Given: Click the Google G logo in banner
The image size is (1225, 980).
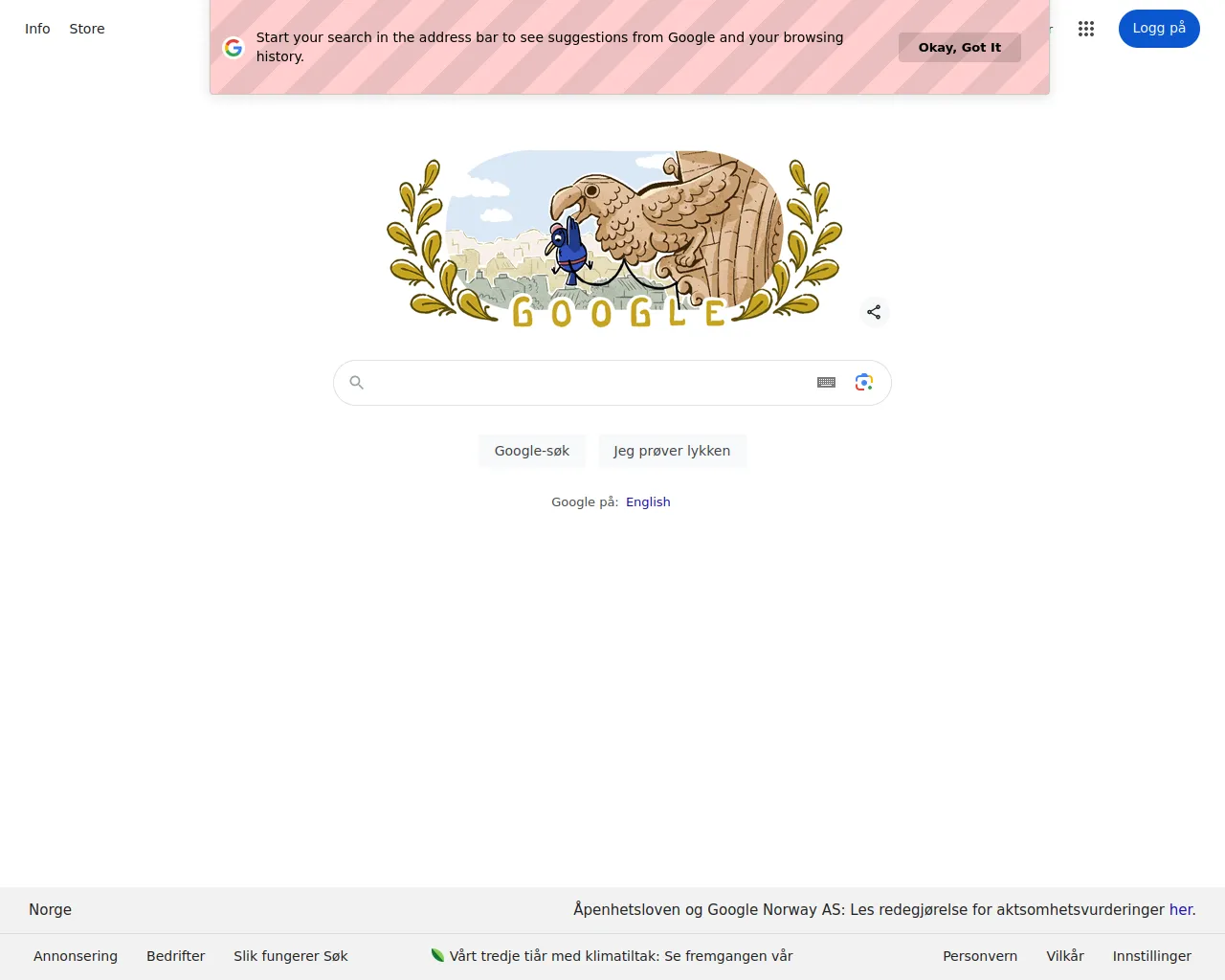Looking at the screenshot, I should 234,47.
